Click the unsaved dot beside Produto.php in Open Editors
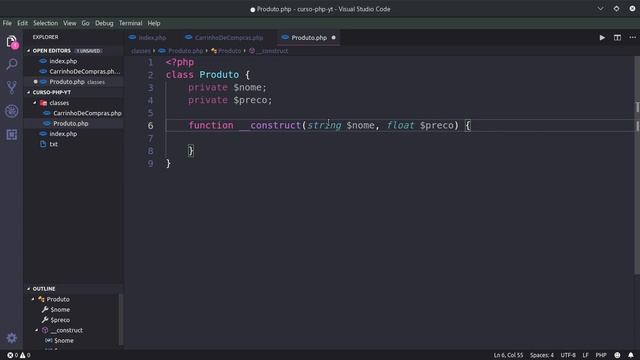Viewport: 640px width, 360px height. 36,82
